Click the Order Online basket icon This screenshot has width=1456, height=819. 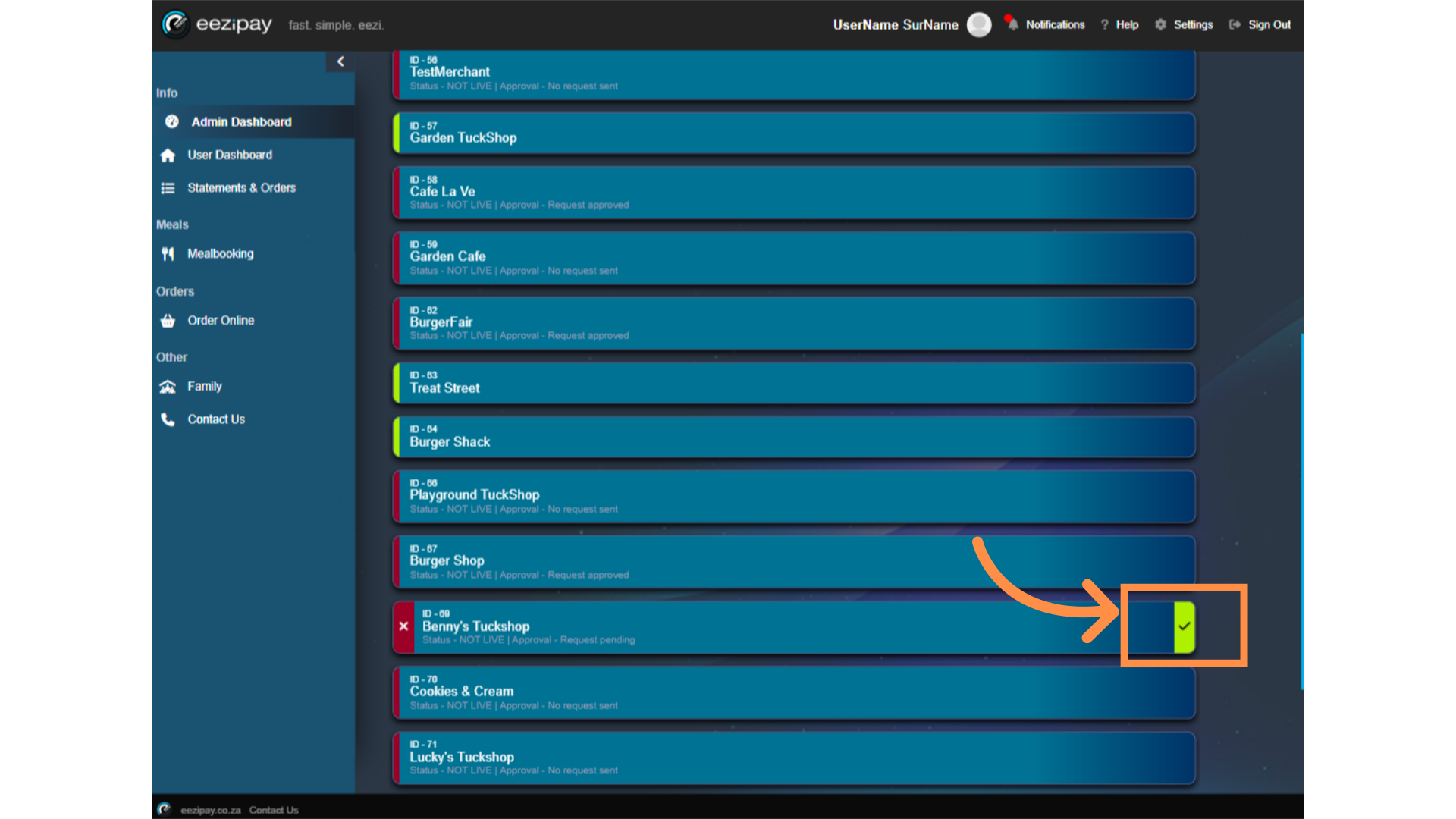(168, 321)
